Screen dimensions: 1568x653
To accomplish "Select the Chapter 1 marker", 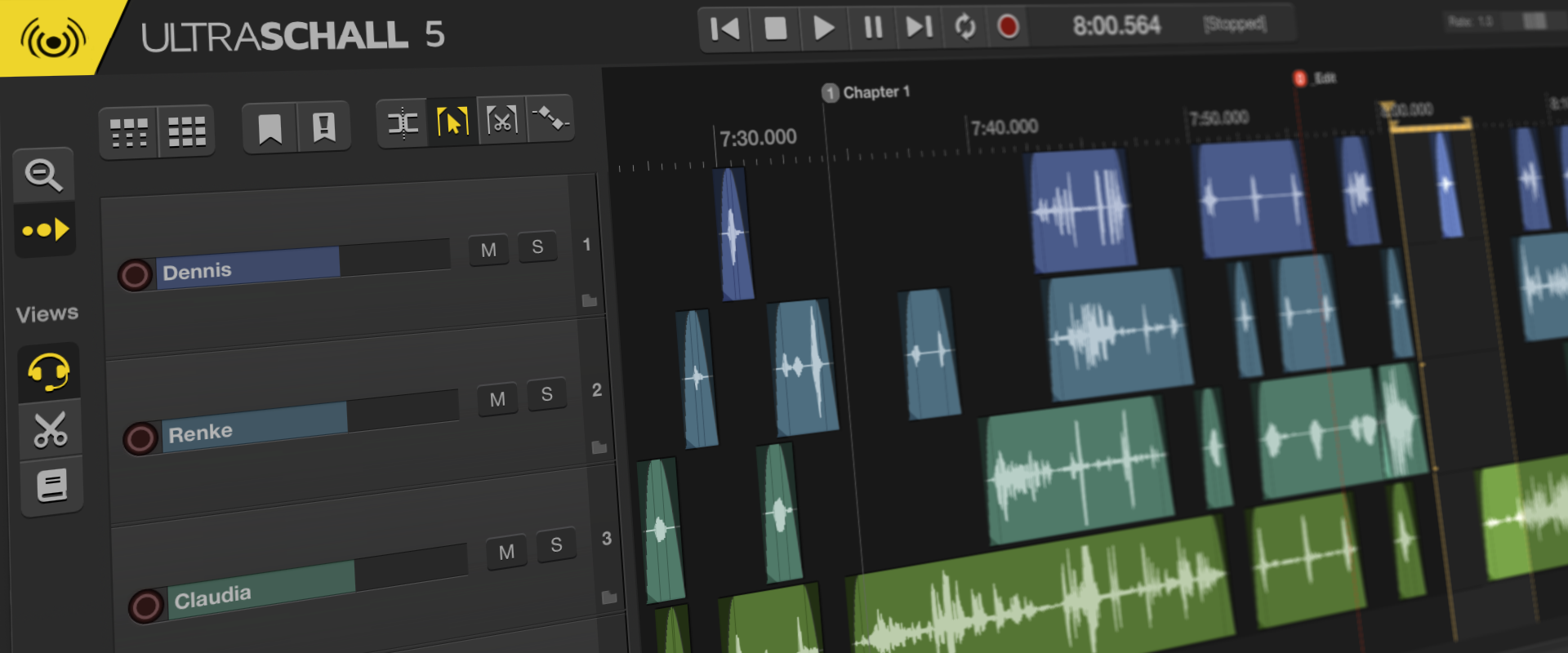I will point(866,92).
